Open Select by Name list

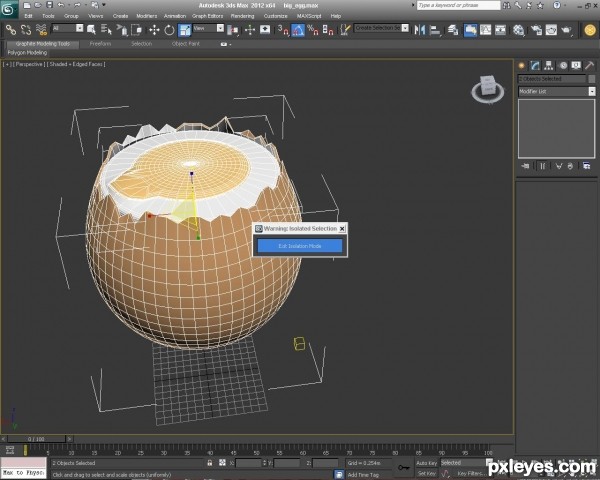(106, 29)
